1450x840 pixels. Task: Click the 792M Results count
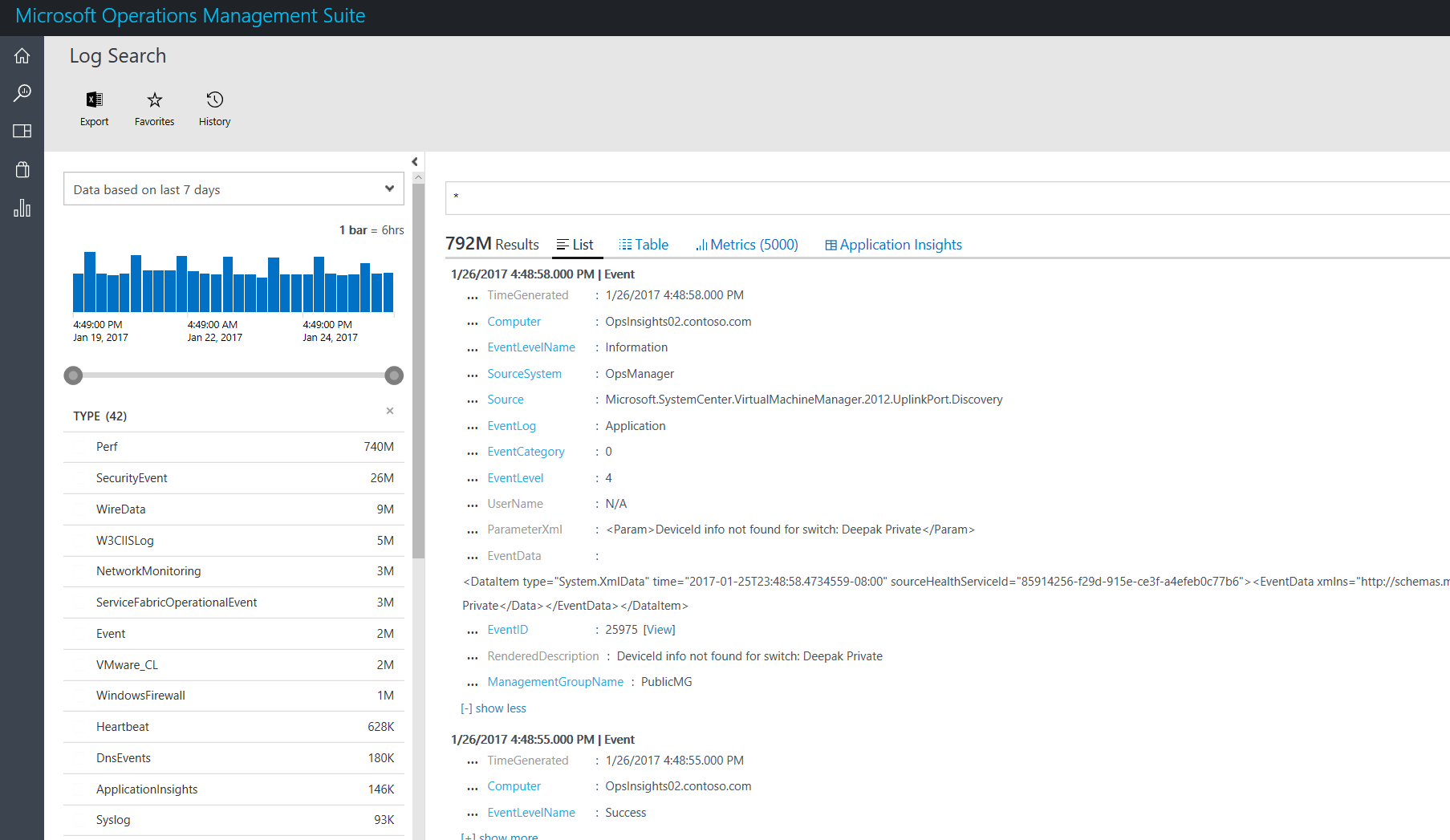click(492, 244)
